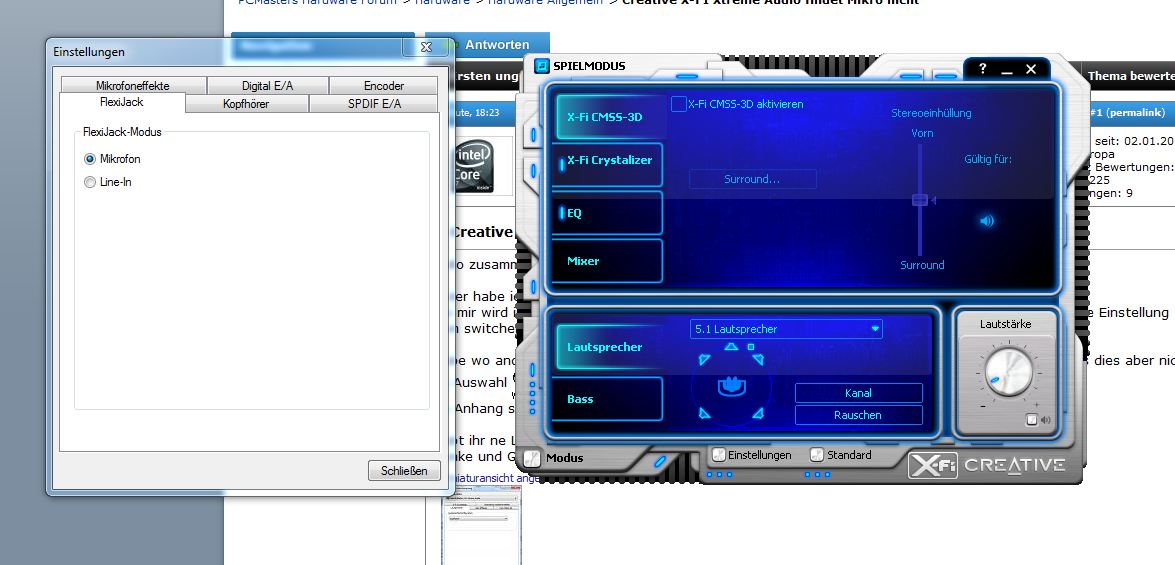The width and height of the screenshot is (1175, 565).
Task: Click the small square subwoofer icon
Action: point(751,347)
